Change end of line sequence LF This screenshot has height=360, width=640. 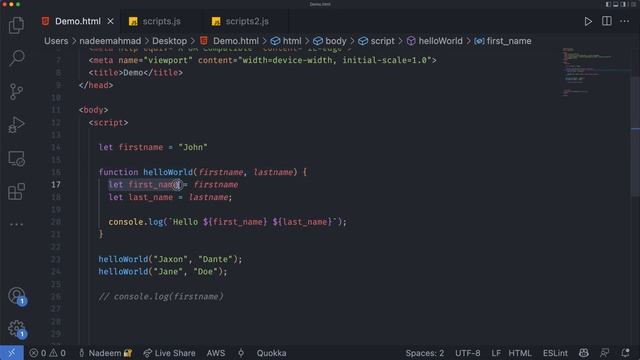[x=496, y=353]
